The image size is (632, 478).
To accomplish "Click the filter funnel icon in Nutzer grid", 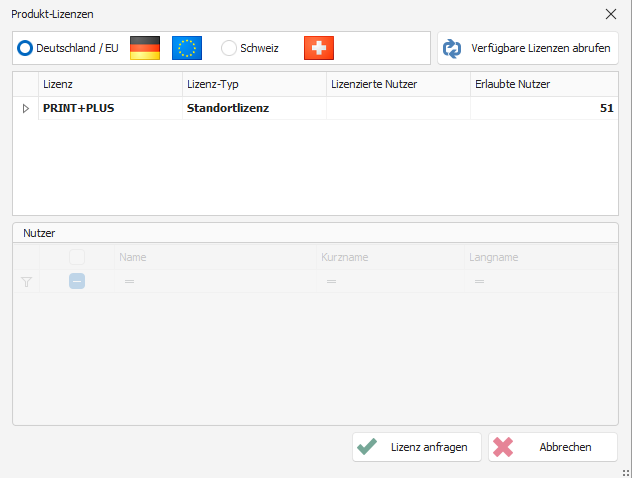I will click(26, 282).
